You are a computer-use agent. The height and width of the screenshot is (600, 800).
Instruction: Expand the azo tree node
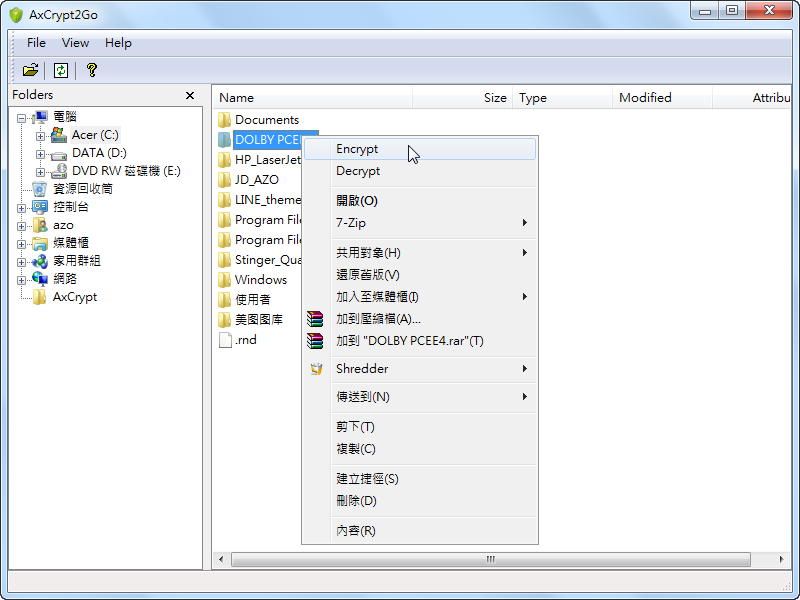21,226
